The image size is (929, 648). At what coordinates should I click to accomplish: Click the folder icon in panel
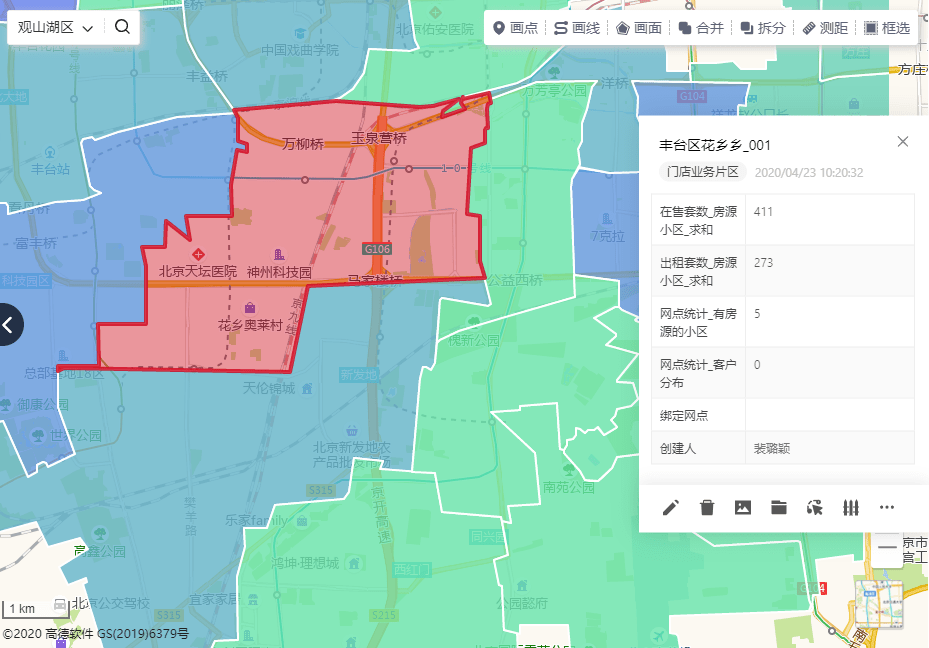click(779, 508)
